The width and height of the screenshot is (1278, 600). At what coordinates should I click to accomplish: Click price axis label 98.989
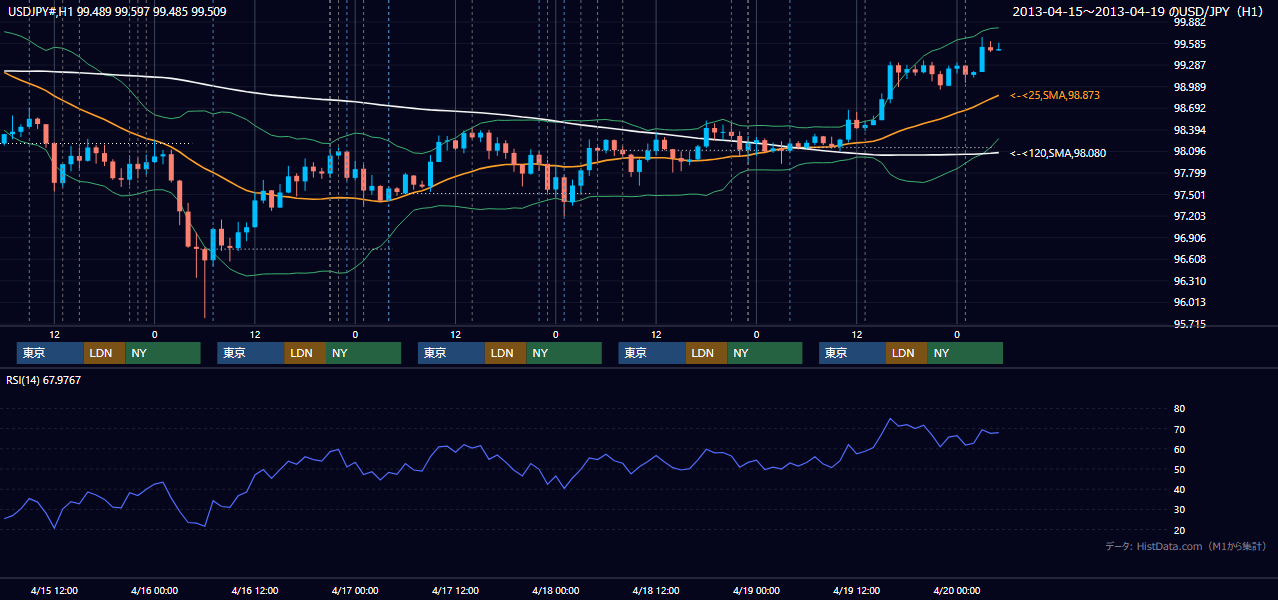1189,87
